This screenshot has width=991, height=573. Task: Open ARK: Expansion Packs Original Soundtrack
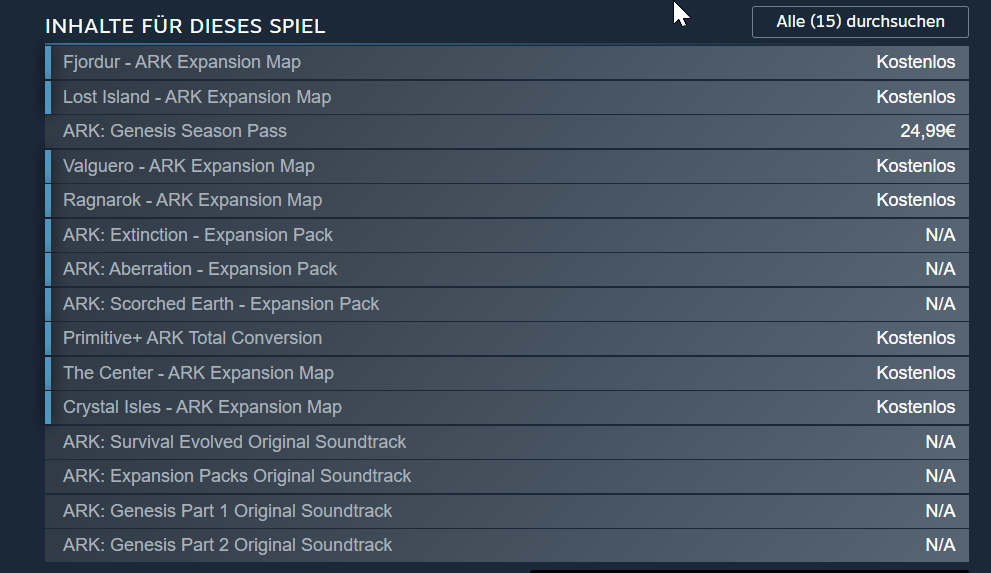pos(507,476)
